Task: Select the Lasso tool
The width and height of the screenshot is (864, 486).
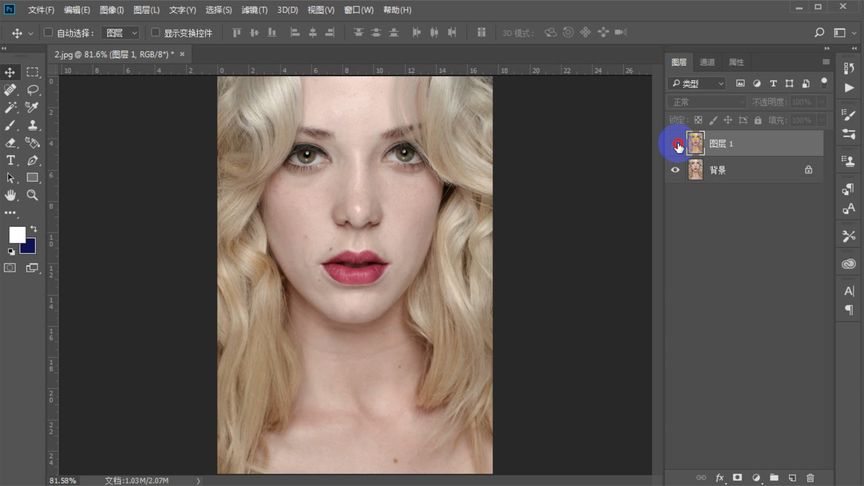Action: pos(32,90)
